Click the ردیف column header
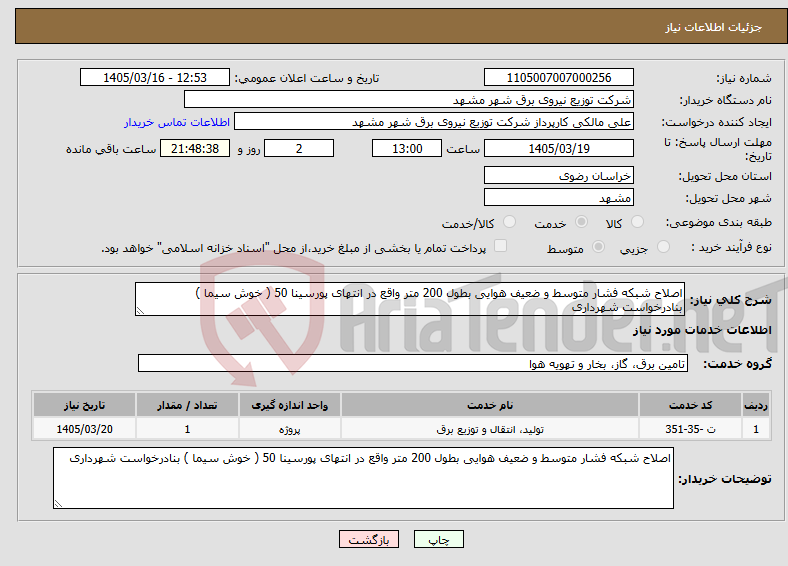Screen dimensions: 788x566 click(756, 405)
